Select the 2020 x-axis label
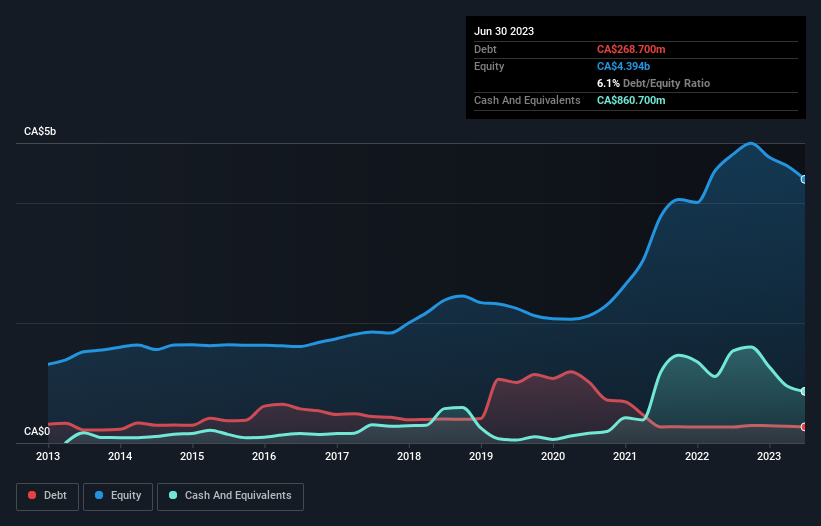Screen dimensions: 821x526 click(x=553, y=456)
